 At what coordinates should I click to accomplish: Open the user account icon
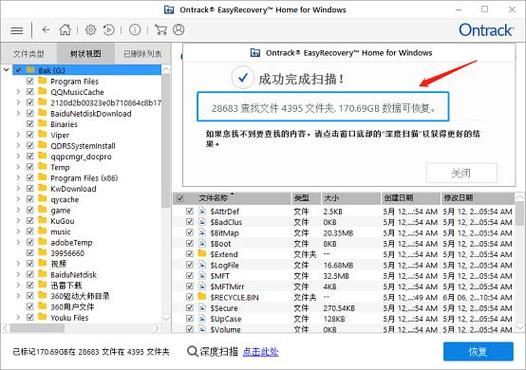point(178,30)
